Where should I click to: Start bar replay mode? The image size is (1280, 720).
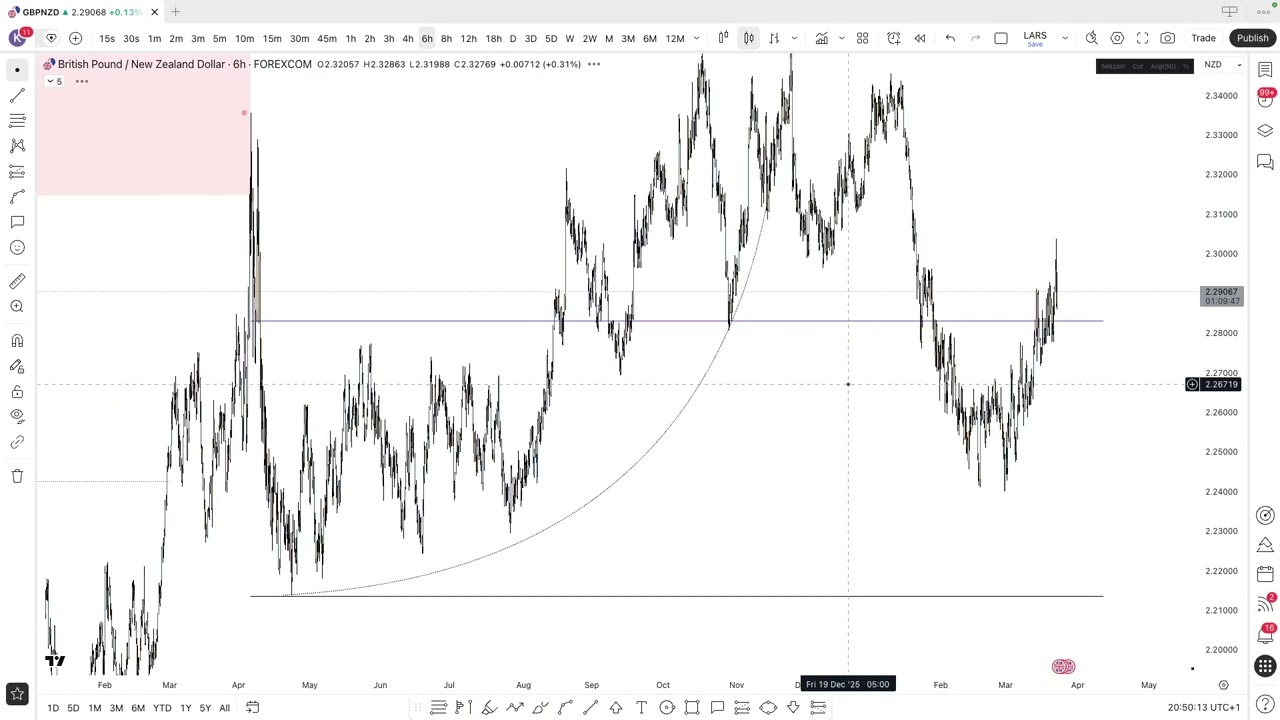tap(920, 38)
